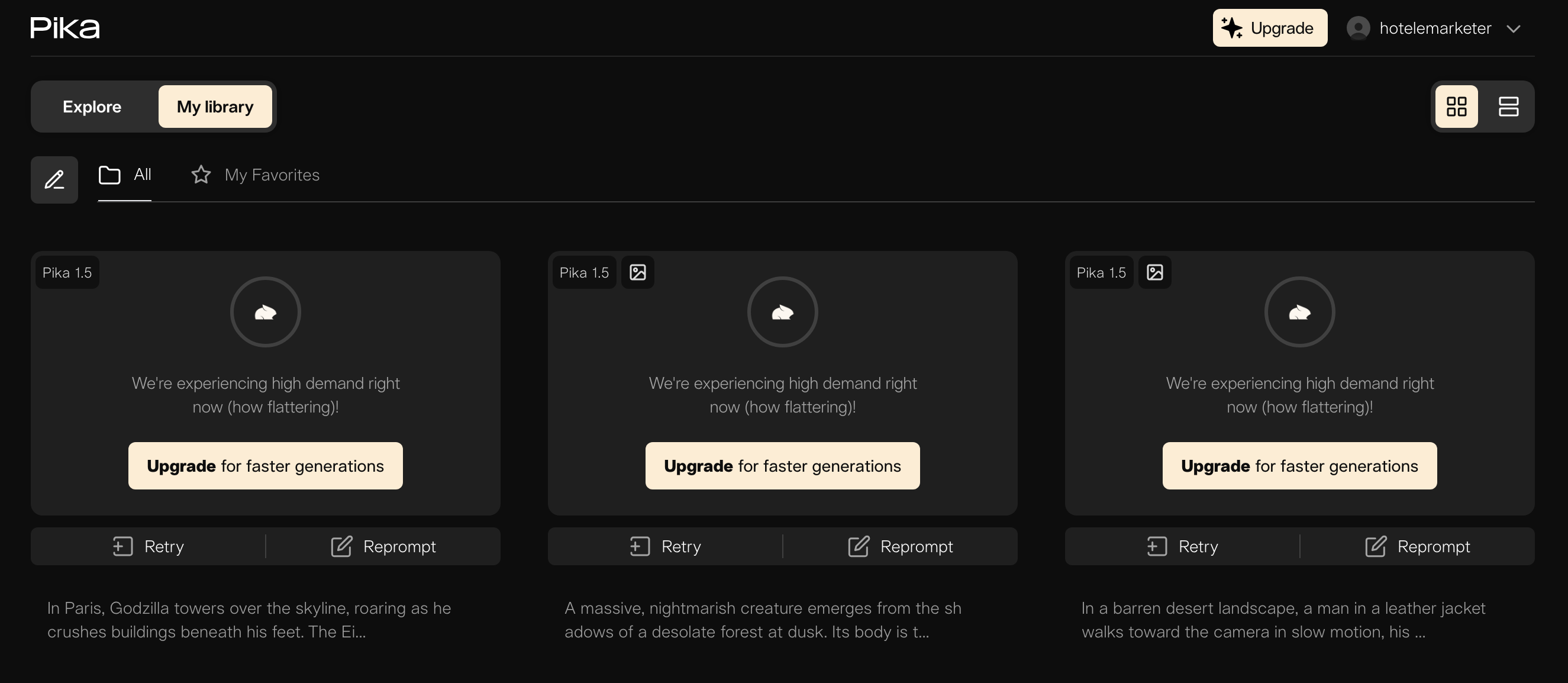The image size is (1568, 683).
Task: Expand the hotelemarketer account dropdown chevron
Action: 1513,28
